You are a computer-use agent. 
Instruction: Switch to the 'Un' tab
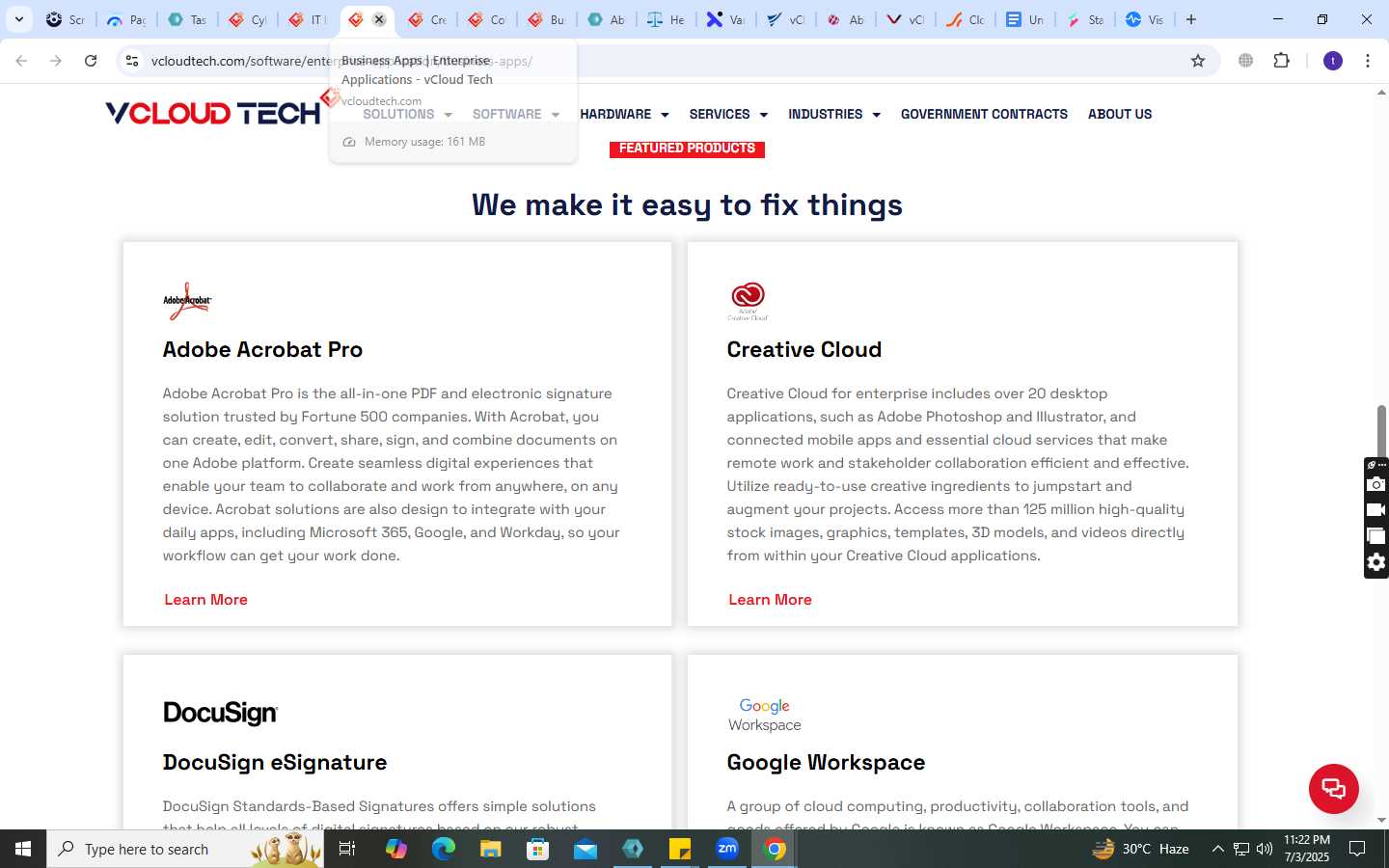[1025, 19]
